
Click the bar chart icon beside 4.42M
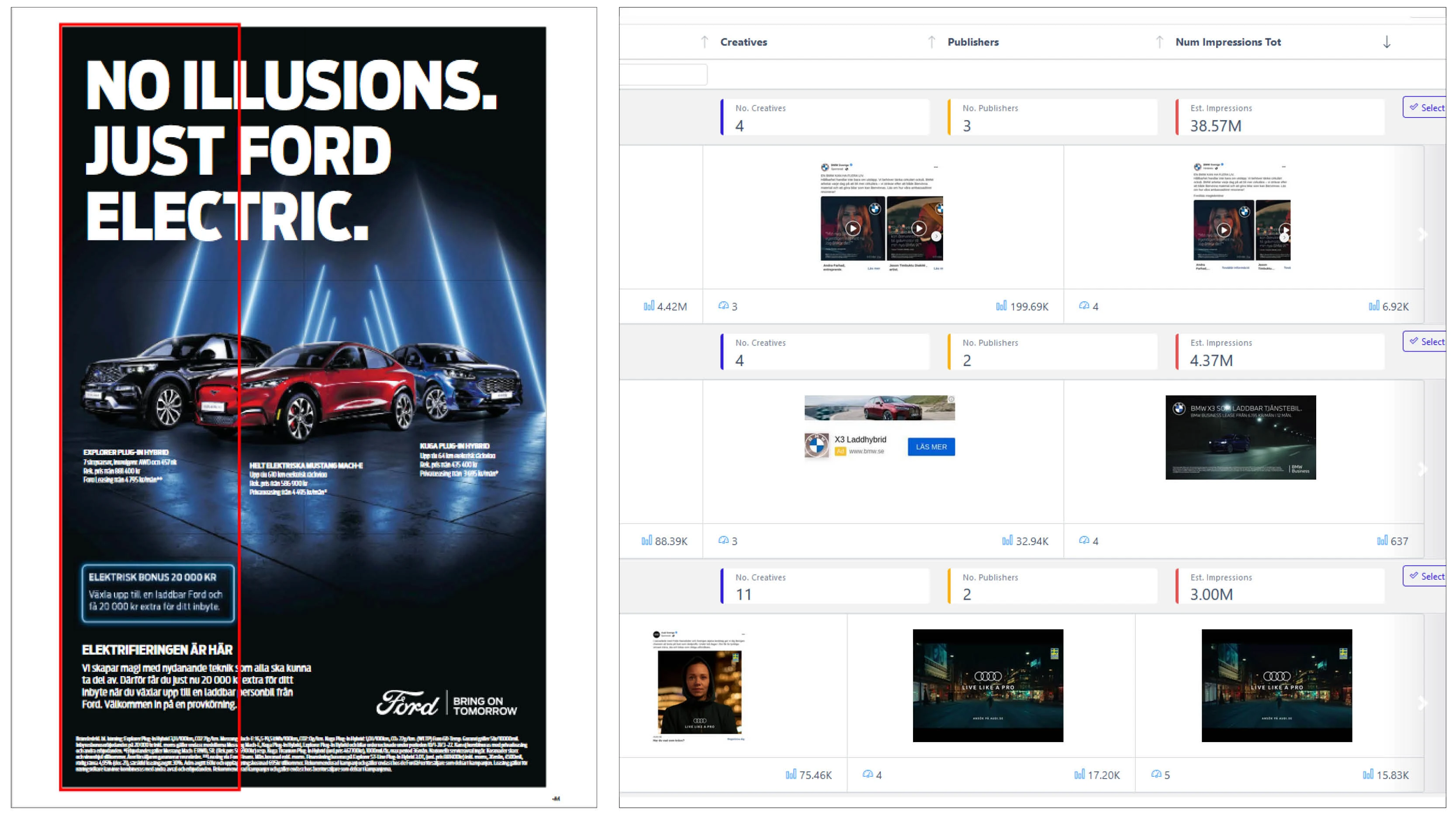click(x=649, y=306)
